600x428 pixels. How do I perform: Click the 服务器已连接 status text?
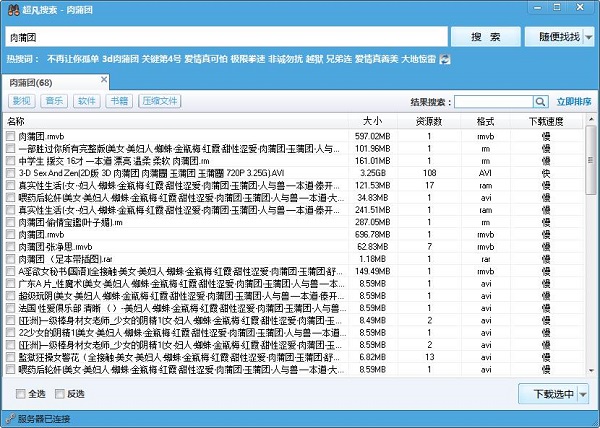[x=44, y=419]
